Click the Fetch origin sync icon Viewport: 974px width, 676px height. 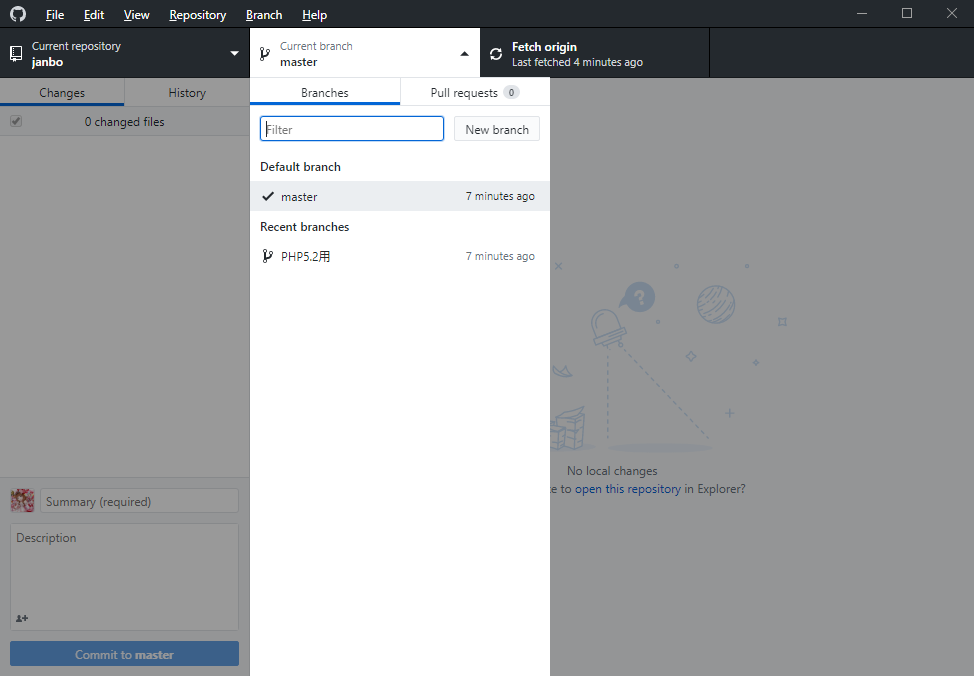[x=496, y=53]
